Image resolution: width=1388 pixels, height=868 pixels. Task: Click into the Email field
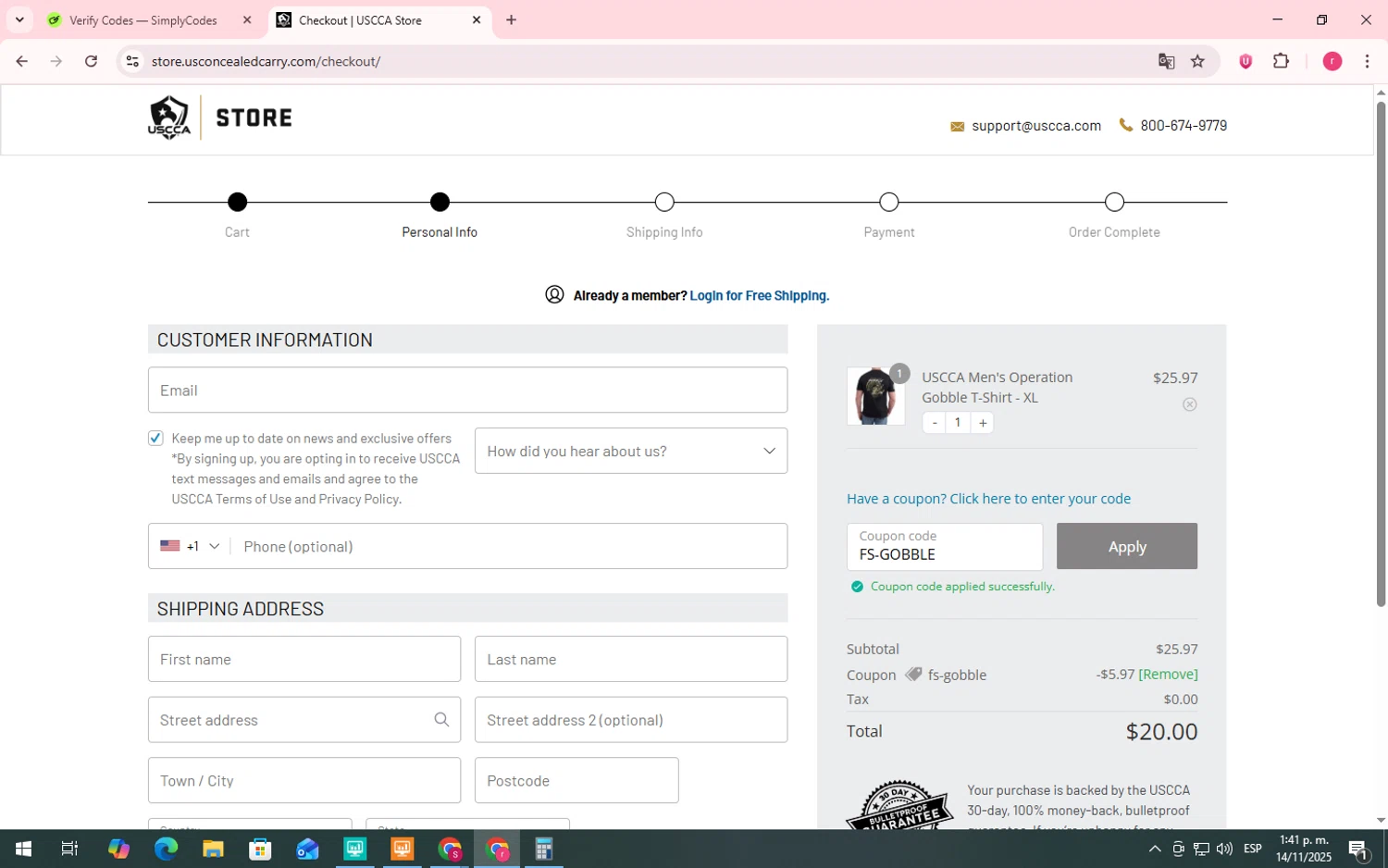pos(467,390)
